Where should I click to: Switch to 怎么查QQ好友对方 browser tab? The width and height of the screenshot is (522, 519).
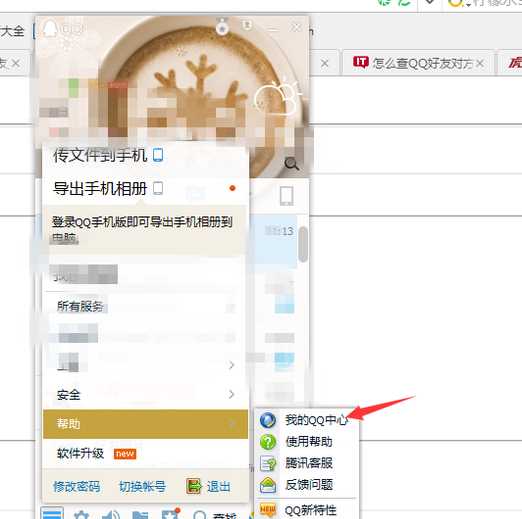click(418, 63)
